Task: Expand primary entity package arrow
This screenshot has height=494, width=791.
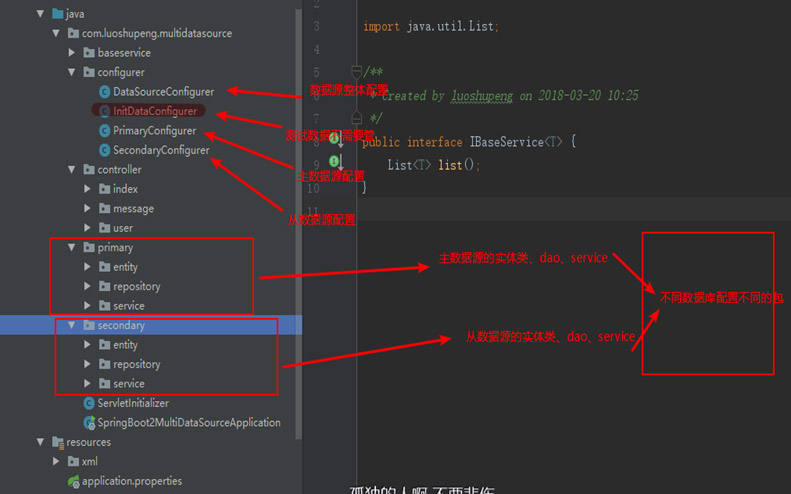Action: click(x=87, y=266)
